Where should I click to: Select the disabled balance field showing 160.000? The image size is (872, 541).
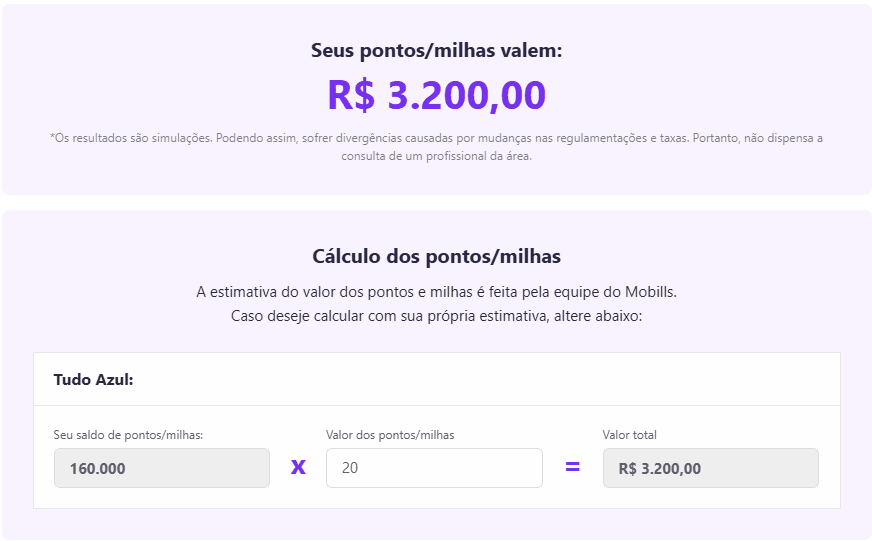161,468
